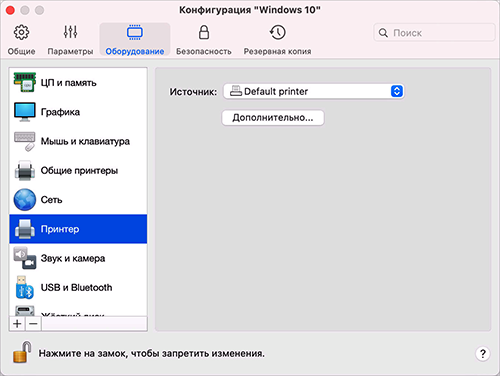Image resolution: width=500 pixels, height=376 pixels.
Task: Choose the Сеть label
Action: click(x=51, y=200)
